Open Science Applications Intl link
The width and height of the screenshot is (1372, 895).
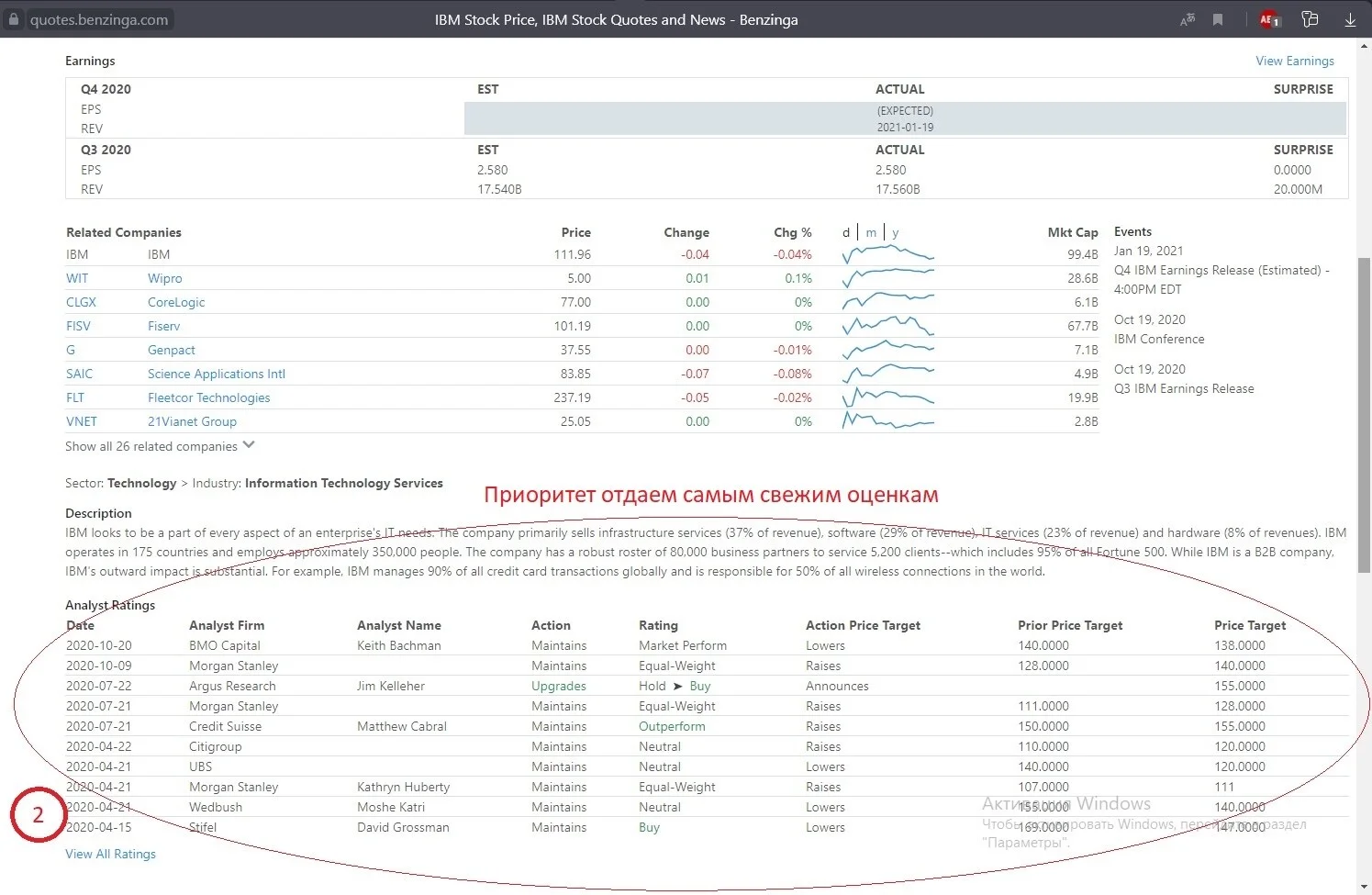point(217,374)
